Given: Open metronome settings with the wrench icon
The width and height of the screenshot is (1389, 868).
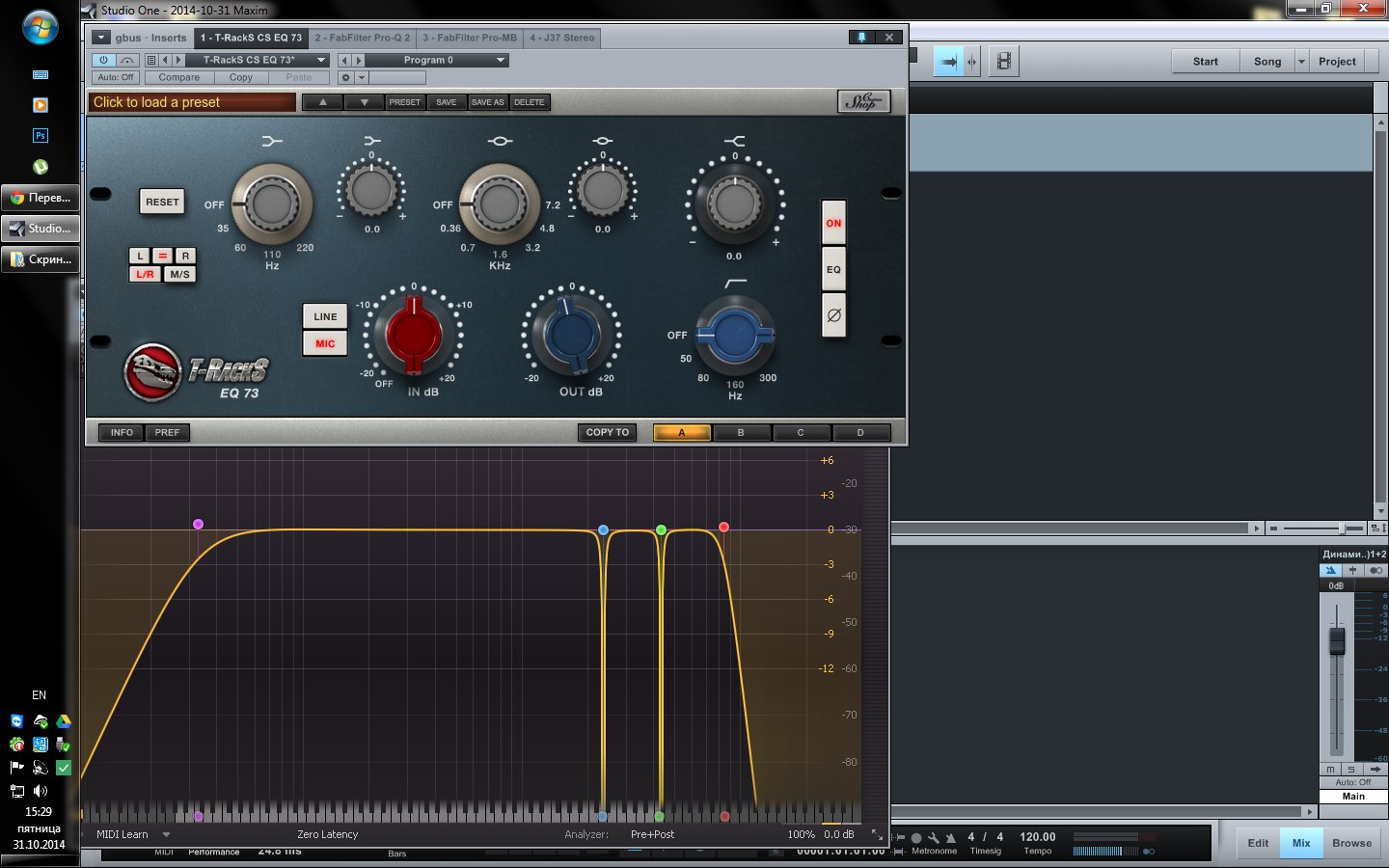Looking at the screenshot, I should click(x=934, y=837).
